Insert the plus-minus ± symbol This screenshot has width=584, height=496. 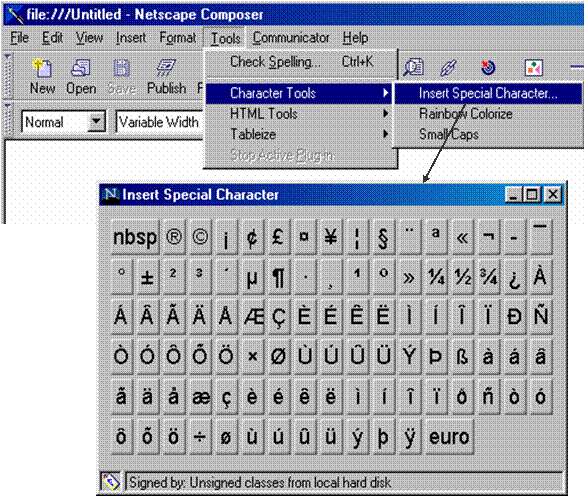click(x=147, y=277)
